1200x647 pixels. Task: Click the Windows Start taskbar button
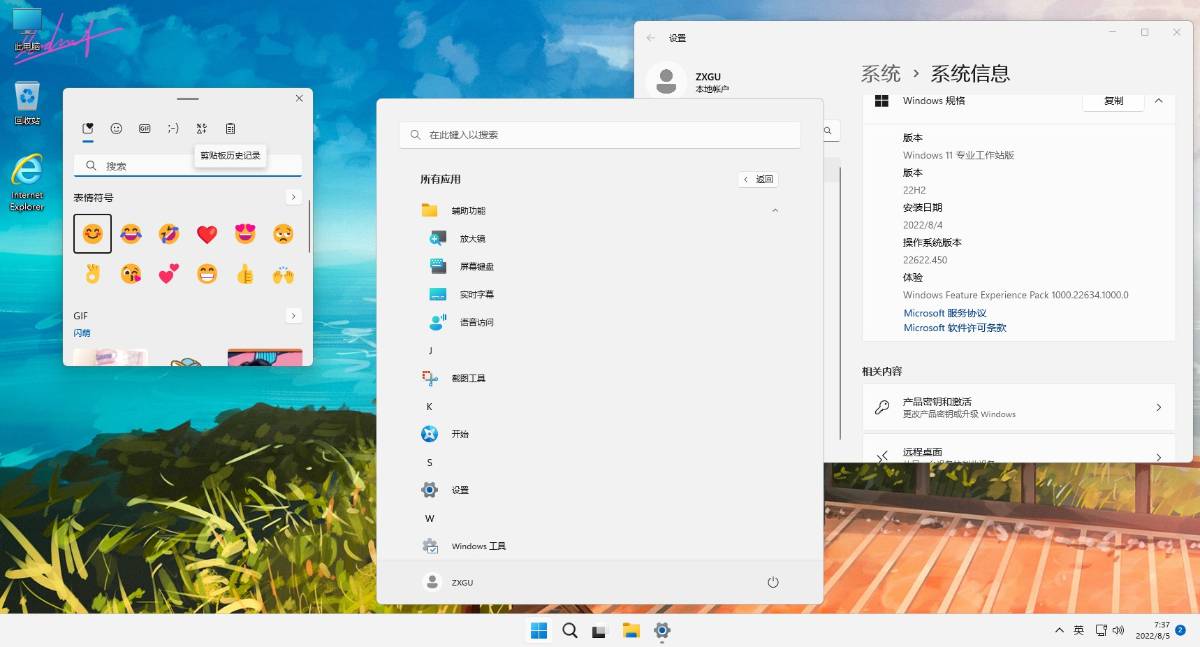click(539, 630)
